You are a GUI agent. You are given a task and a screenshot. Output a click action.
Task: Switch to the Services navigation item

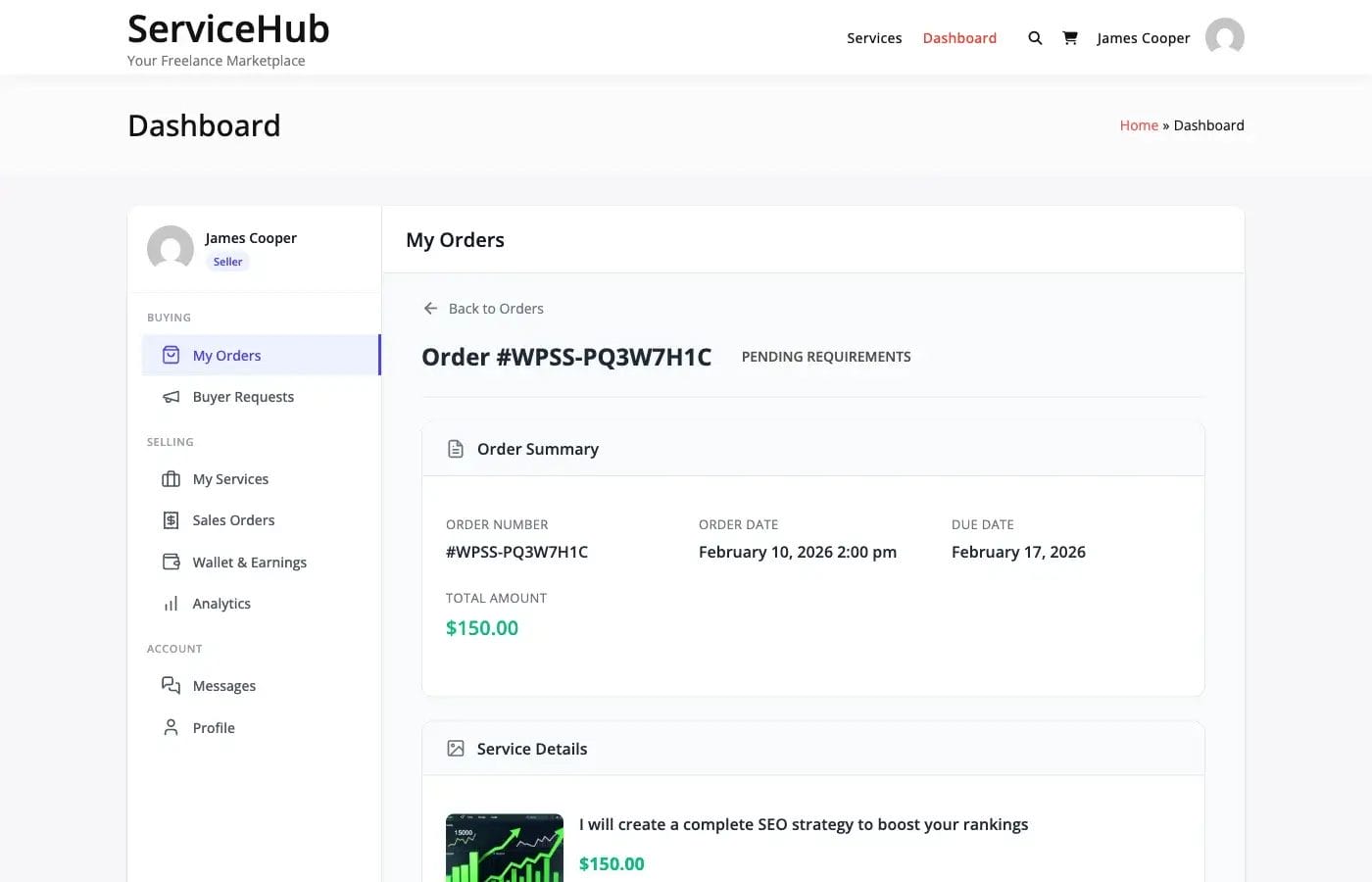[x=874, y=38]
